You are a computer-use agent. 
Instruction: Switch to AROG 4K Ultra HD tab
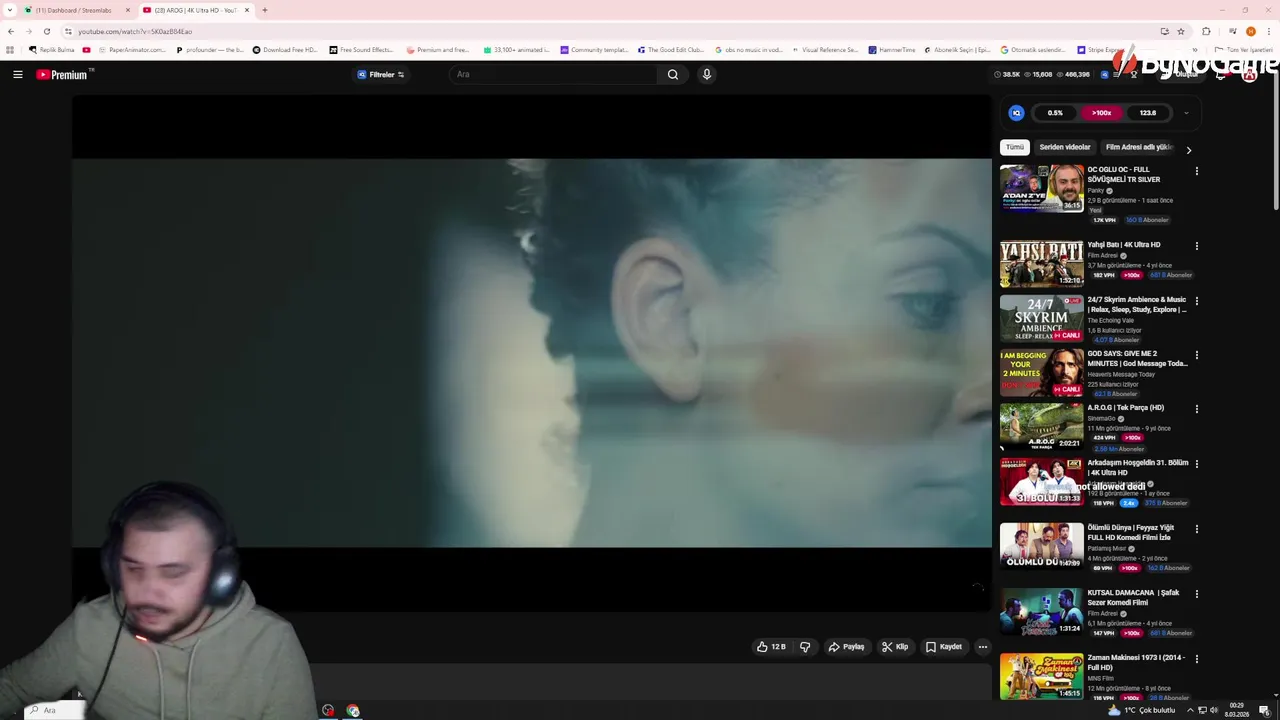click(196, 10)
